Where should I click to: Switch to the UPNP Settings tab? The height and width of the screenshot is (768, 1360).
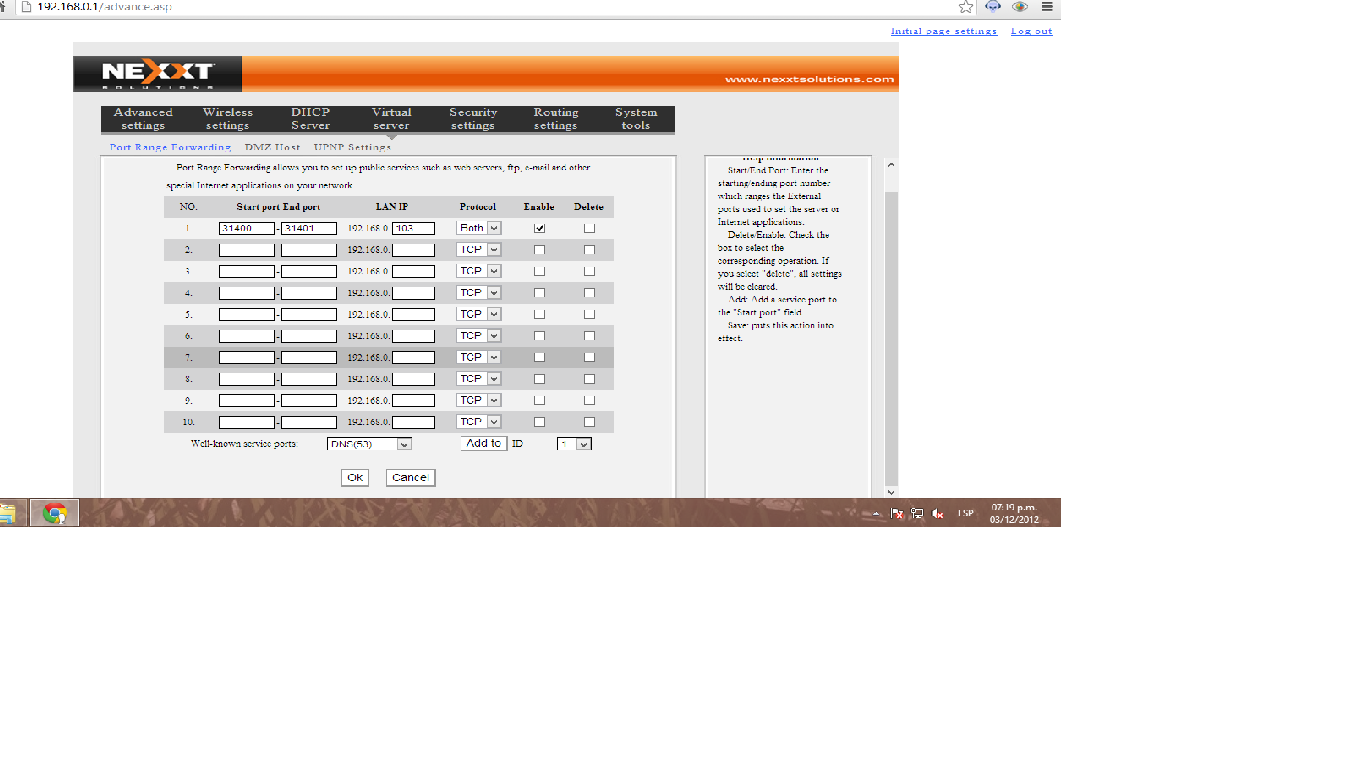[352, 148]
